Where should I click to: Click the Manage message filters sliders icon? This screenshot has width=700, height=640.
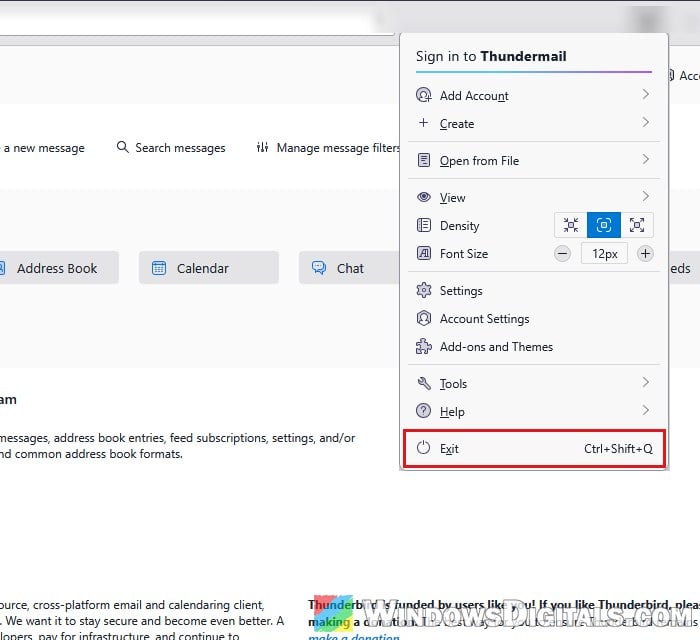pyautogui.click(x=262, y=147)
